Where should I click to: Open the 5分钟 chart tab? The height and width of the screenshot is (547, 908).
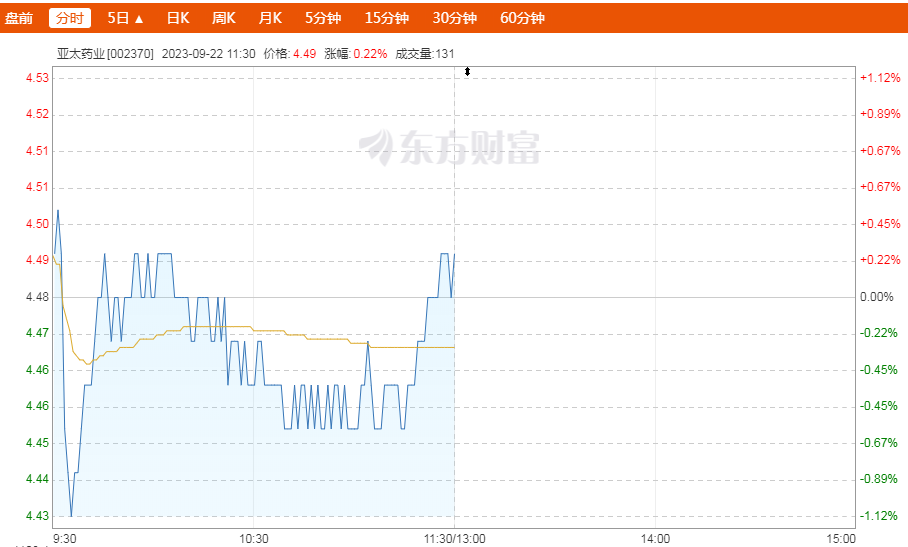(x=323, y=18)
